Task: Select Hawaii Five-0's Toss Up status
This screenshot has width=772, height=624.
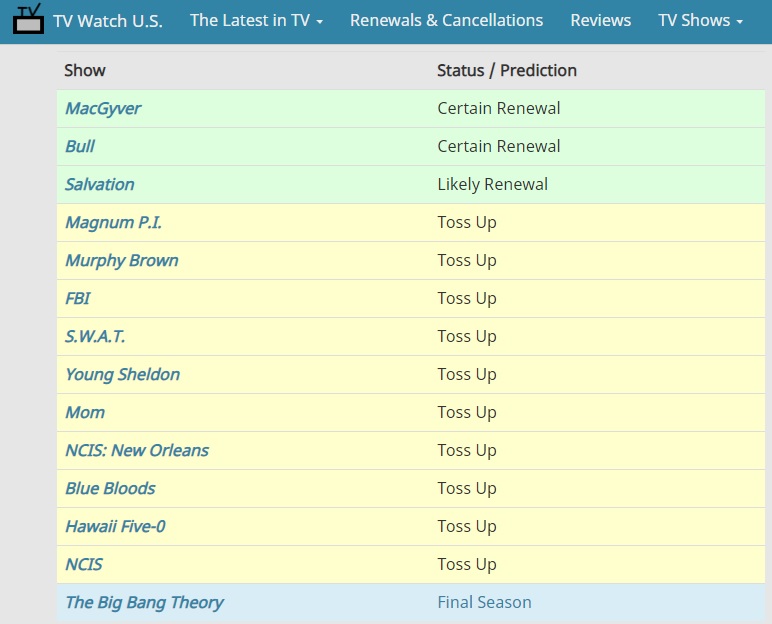Action: click(467, 526)
